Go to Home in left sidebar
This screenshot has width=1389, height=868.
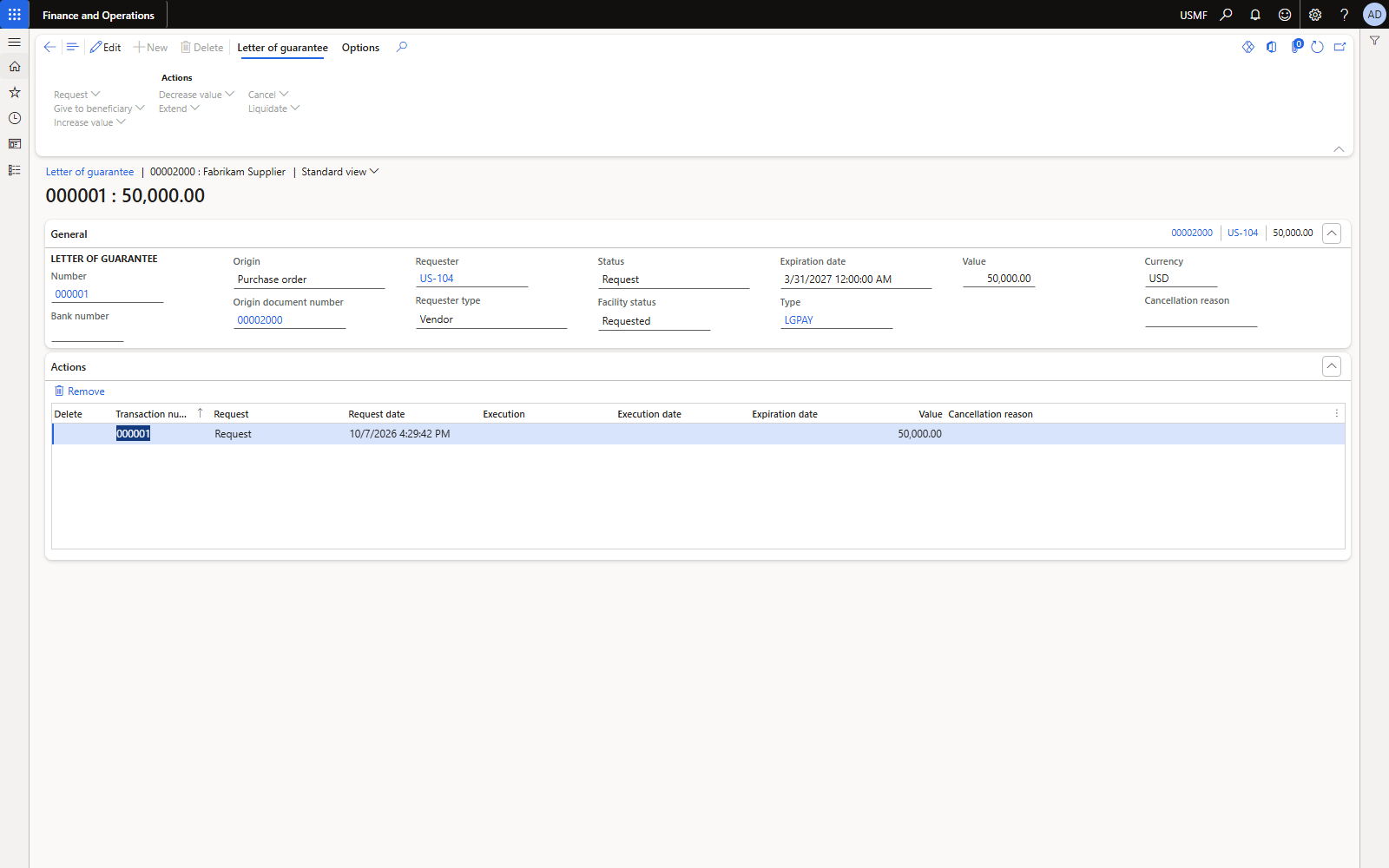pyautogui.click(x=15, y=67)
